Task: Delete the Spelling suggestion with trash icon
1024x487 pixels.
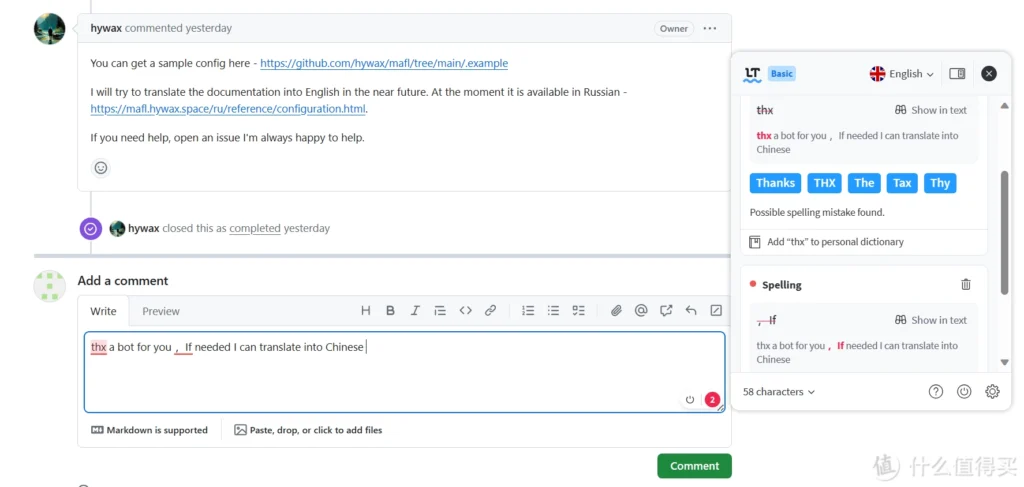Action: pos(966,285)
